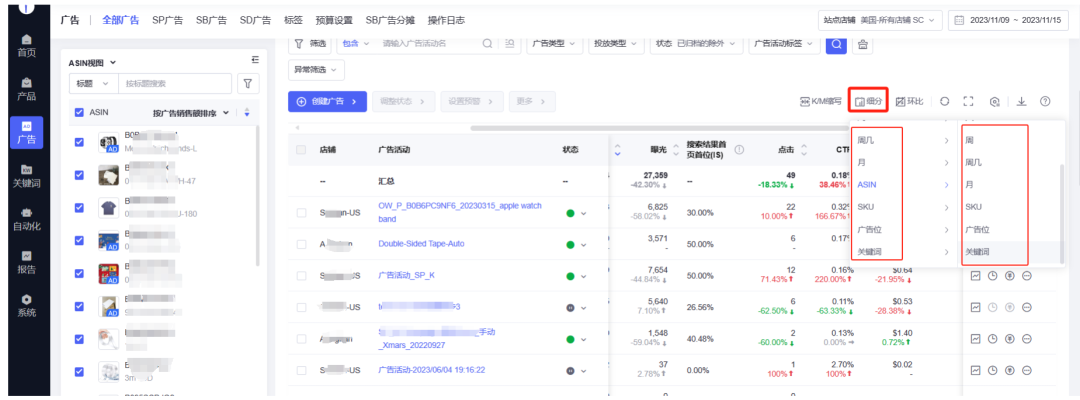The height and width of the screenshot is (400, 1080).
Task: Click the refresh icon in table toolbar
Action: coord(944,101)
